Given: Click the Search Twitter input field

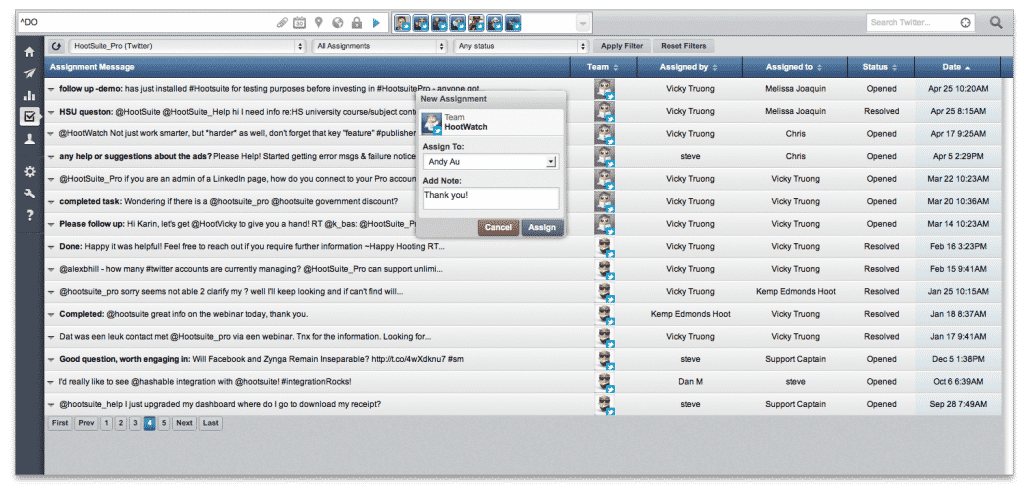Looking at the screenshot, I should pyautogui.click(x=913, y=23).
